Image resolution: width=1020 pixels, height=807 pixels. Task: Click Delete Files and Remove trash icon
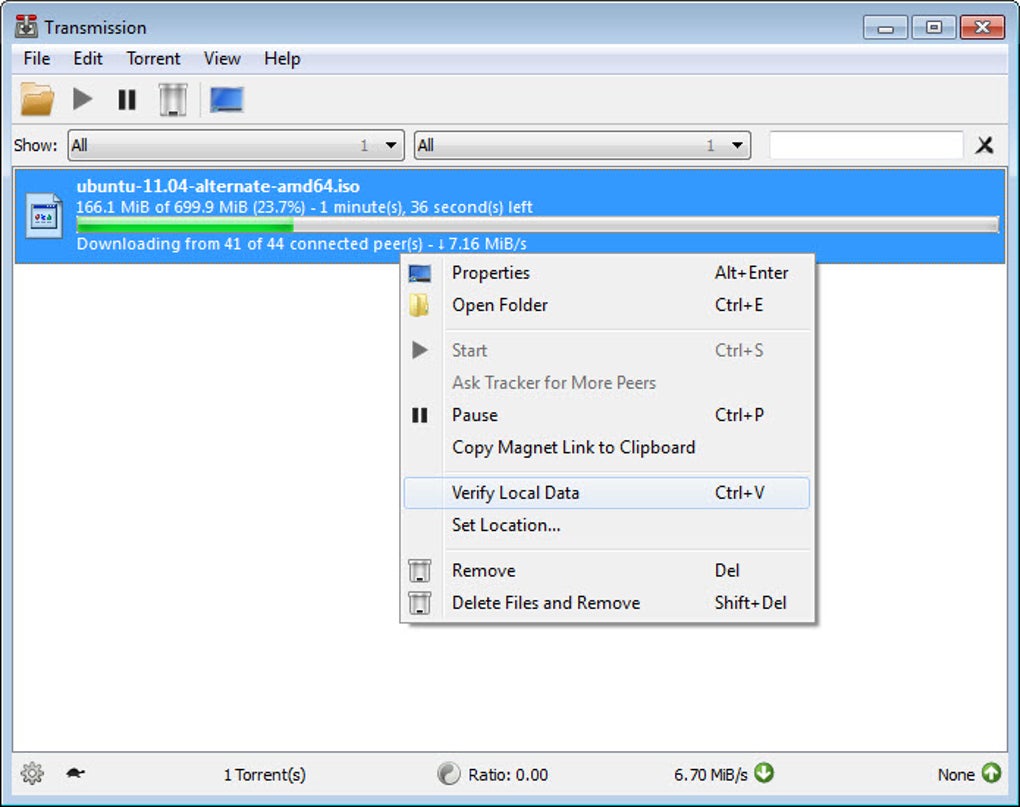(420, 603)
